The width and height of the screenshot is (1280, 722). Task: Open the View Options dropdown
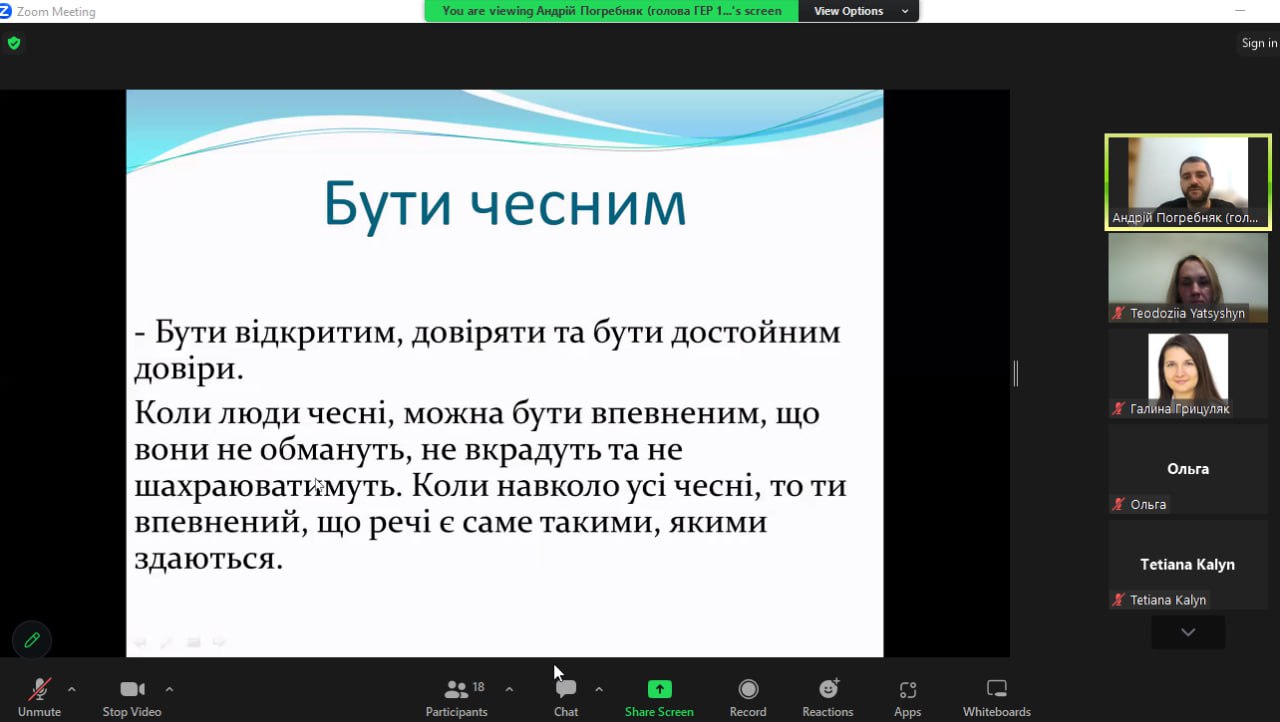[x=860, y=11]
